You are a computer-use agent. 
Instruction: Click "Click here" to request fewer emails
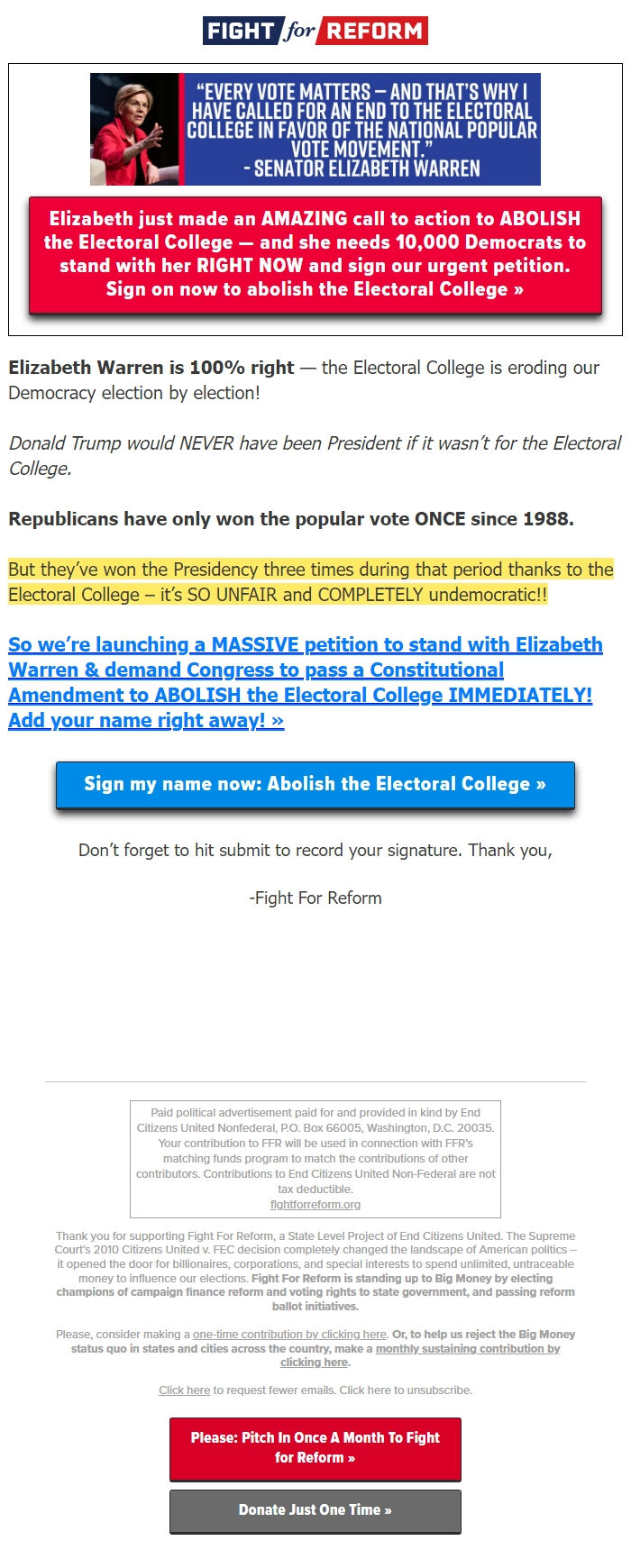click(183, 1390)
